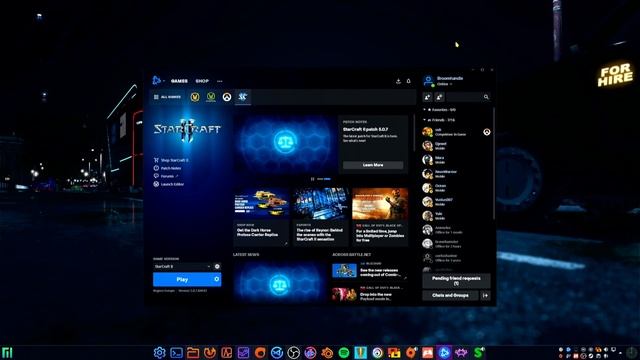Open the file manager folder in taskbar
Image resolution: width=640 pixels, height=360 pixels.
point(193,352)
